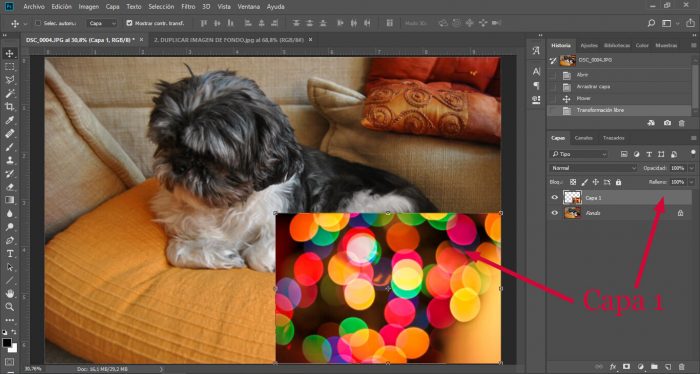Screen dimensions: 700x374
Task: Select the Path Selection tool
Action: [x=9, y=267]
